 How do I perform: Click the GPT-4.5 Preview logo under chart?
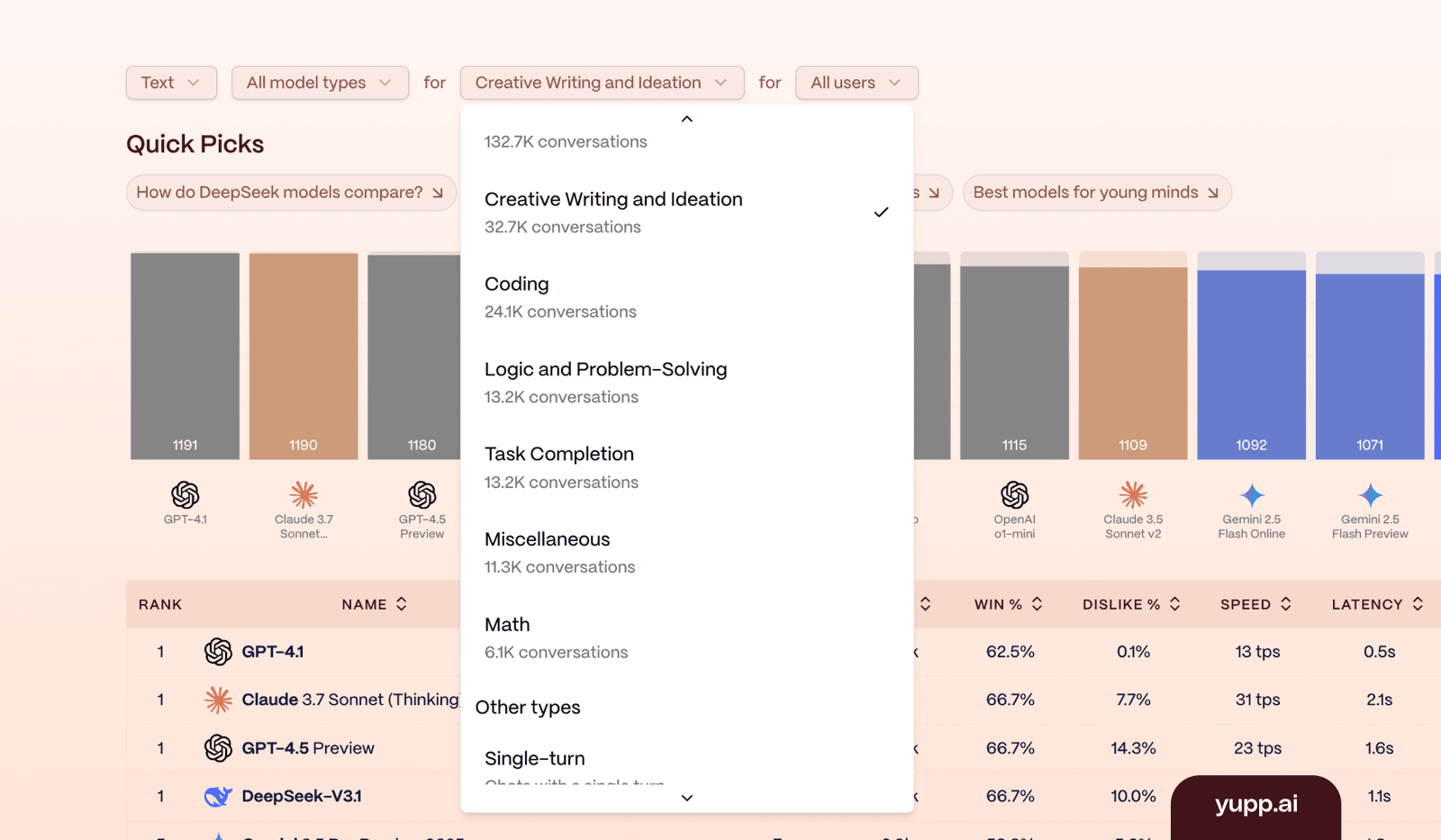pyautogui.click(x=421, y=494)
